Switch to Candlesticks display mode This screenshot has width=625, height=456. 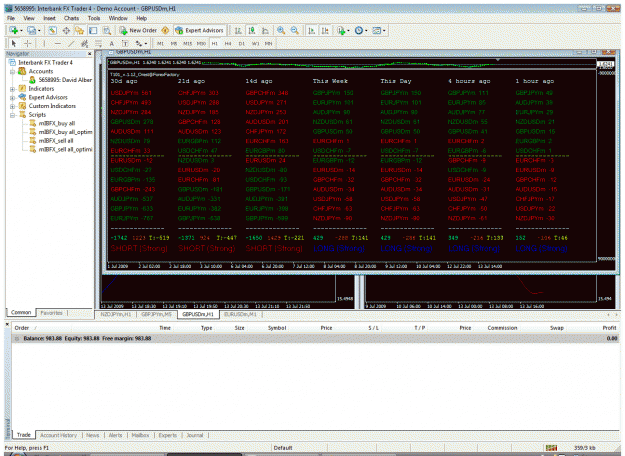coord(252,30)
